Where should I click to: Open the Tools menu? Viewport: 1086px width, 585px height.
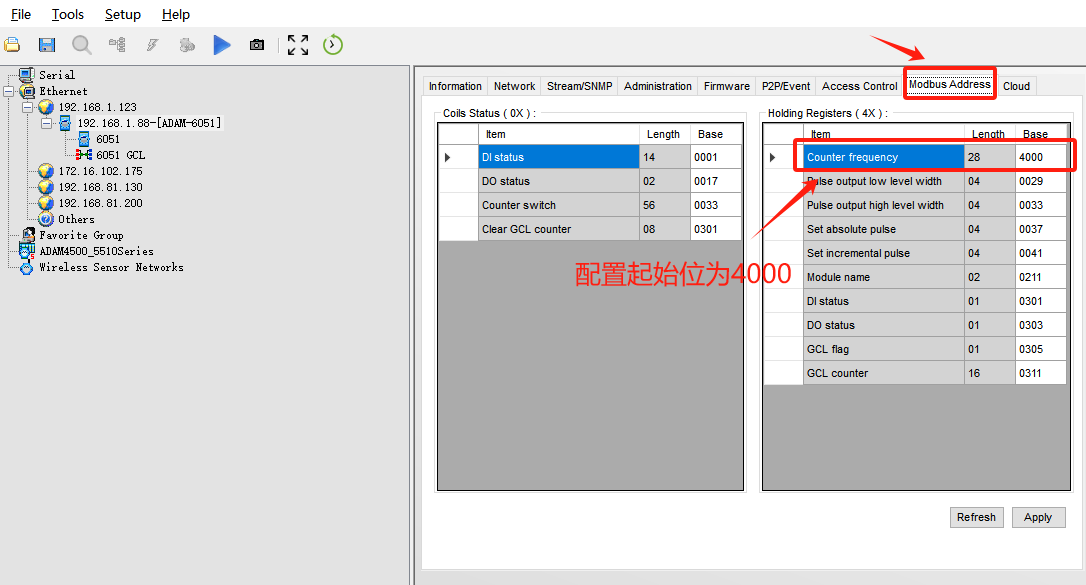coord(68,15)
